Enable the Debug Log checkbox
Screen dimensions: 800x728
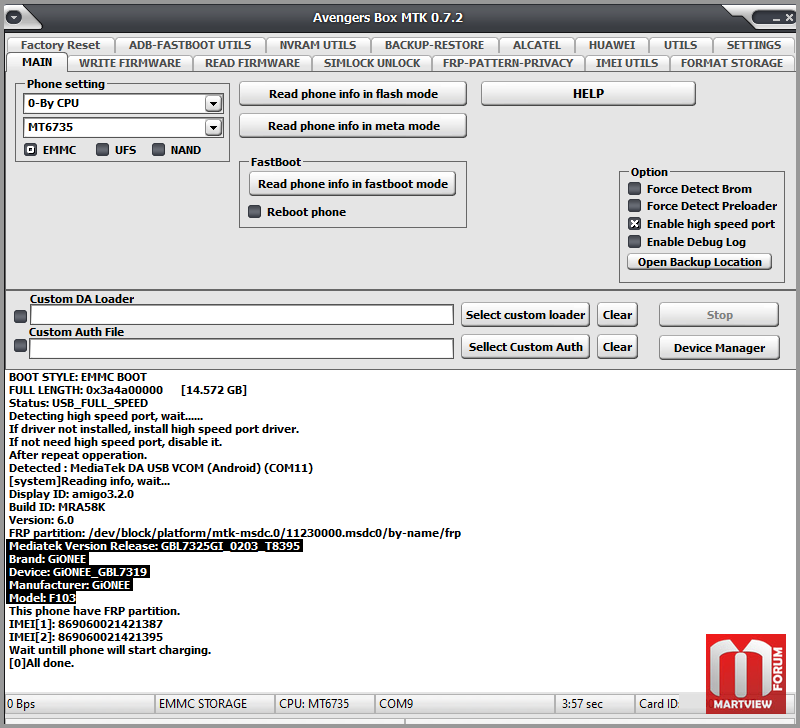point(634,242)
